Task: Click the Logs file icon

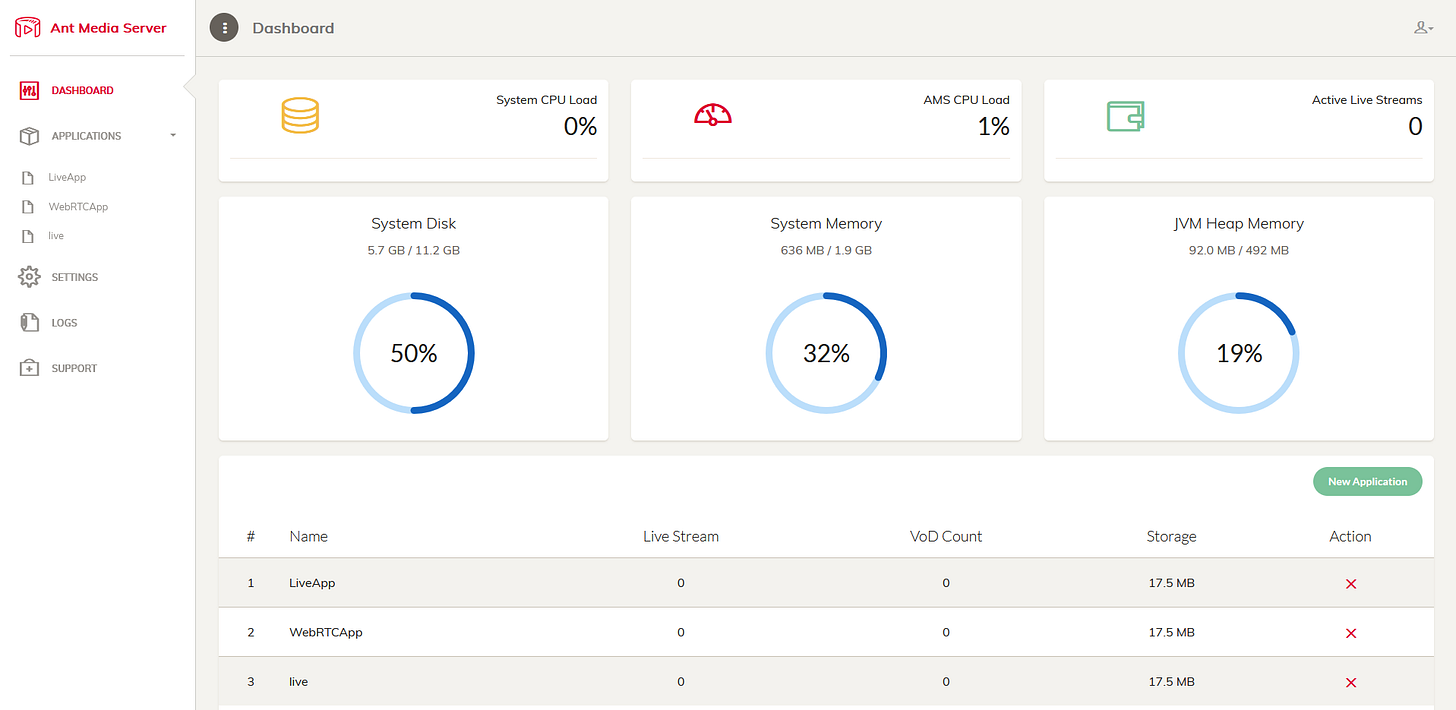Action: coord(29,323)
